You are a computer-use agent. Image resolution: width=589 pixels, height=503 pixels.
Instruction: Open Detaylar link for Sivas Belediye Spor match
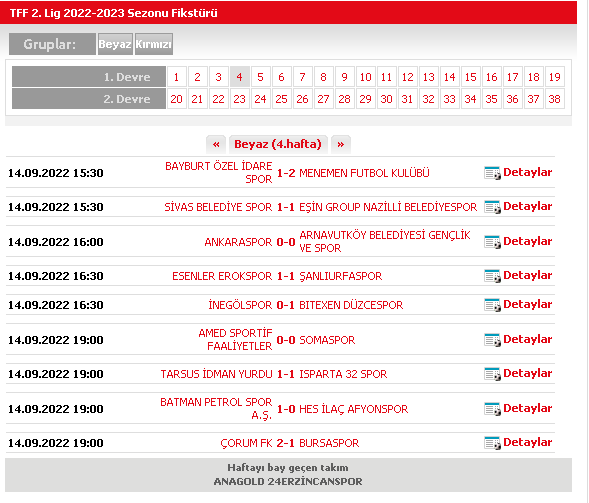point(528,206)
